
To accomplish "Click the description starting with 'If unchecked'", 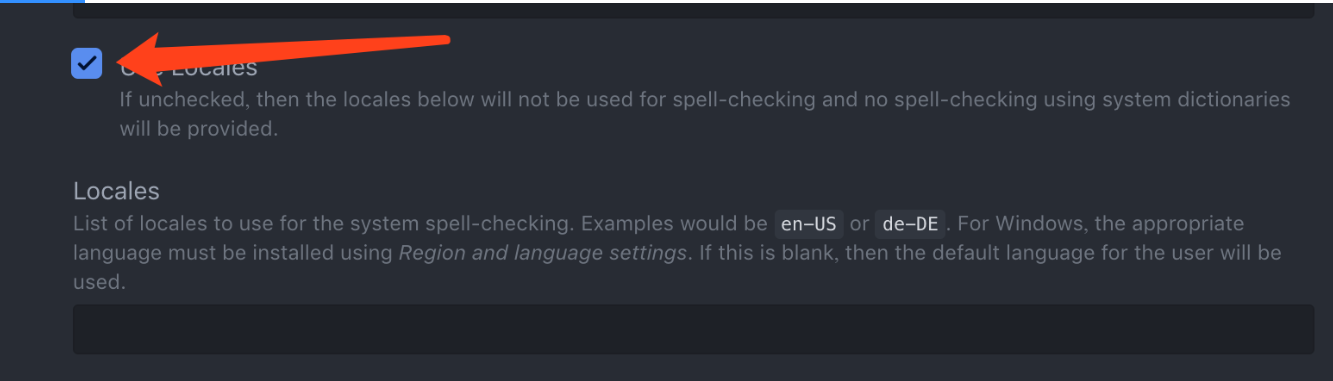I will coord(705,114).
